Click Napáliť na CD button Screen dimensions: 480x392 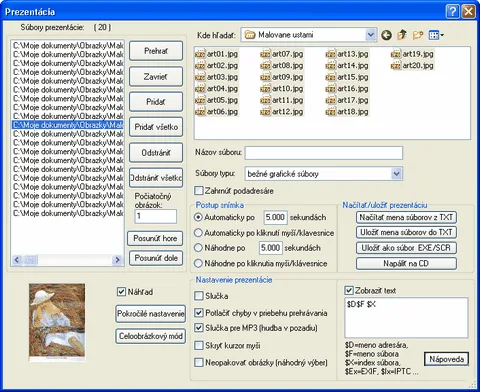tap(406, 263)
